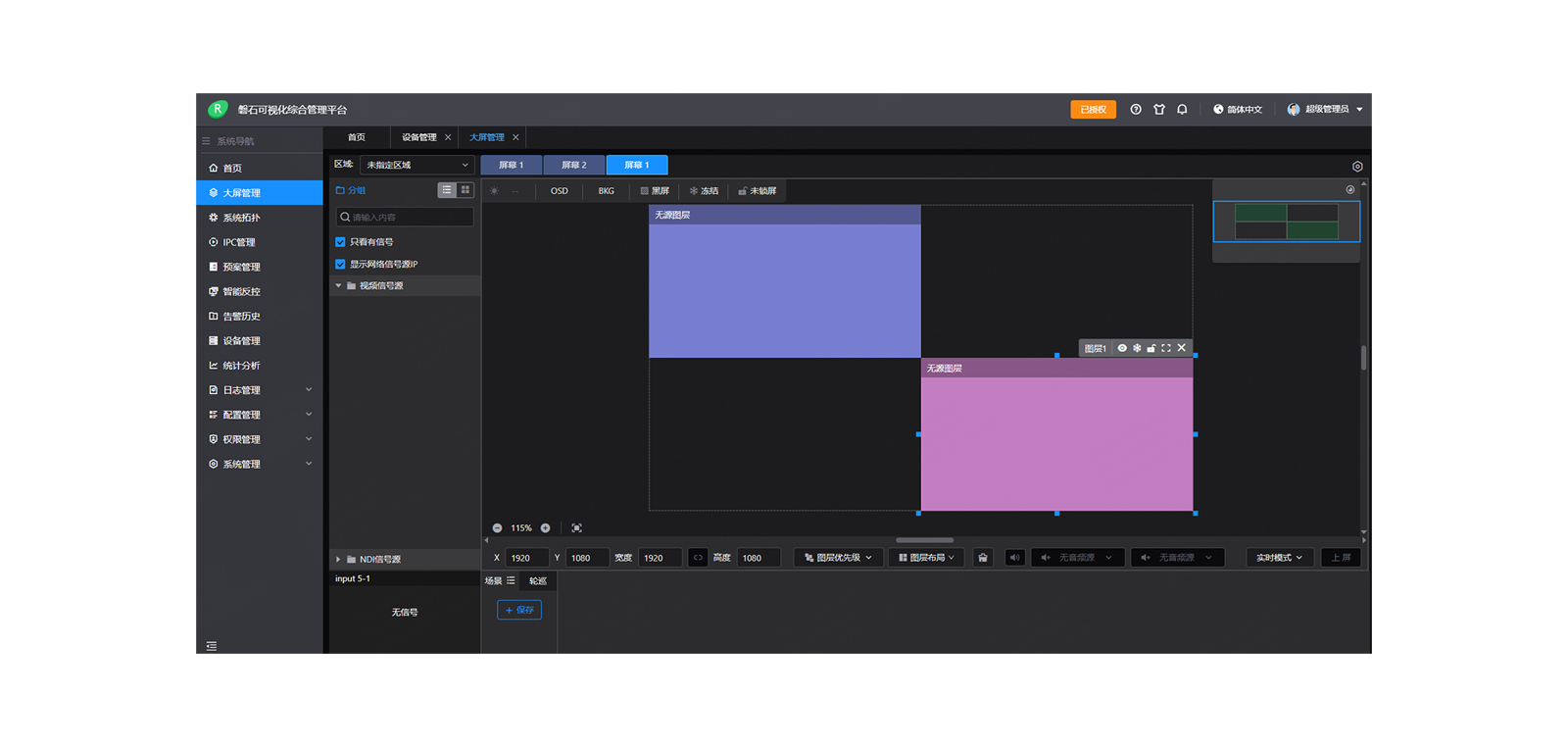Click the fit-to-screen canvas icon
Image resolution: width=1568 pixels, height=747 pixels.
tap(577, 528)
